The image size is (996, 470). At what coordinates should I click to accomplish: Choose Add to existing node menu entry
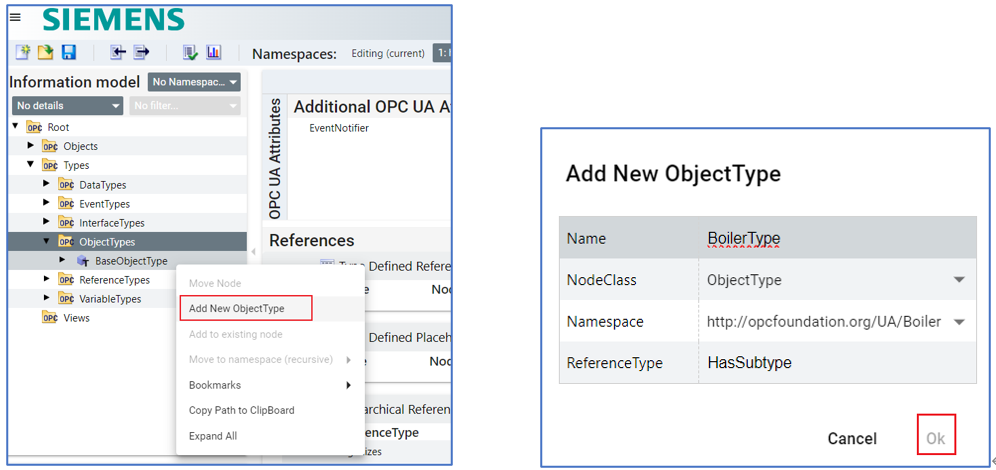pos(270,334)
